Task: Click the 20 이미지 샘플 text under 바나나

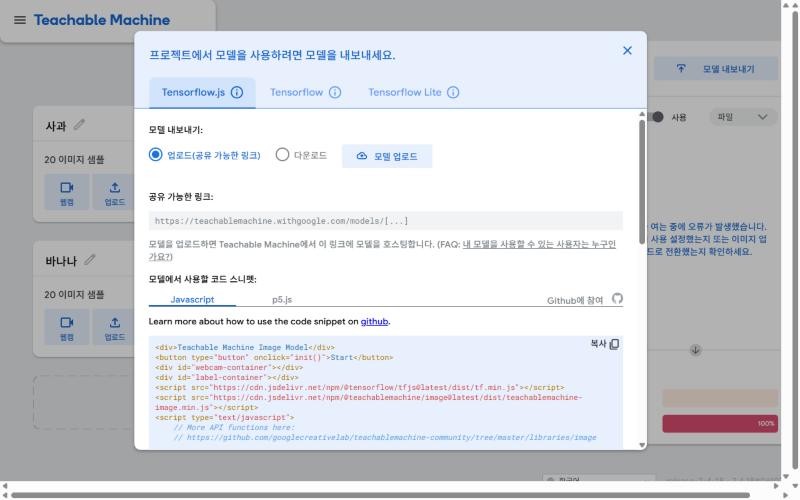Action: click(x=74, y=294)
